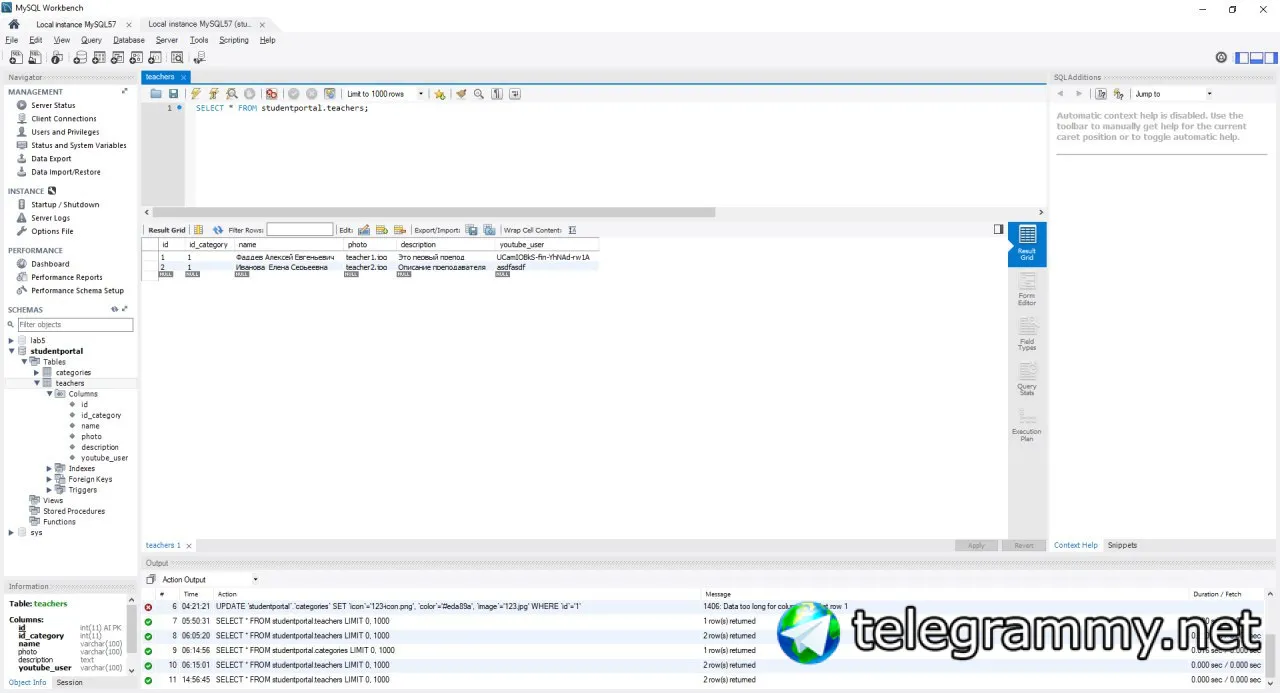Select the categories table in schema tree

click(73, 372)
